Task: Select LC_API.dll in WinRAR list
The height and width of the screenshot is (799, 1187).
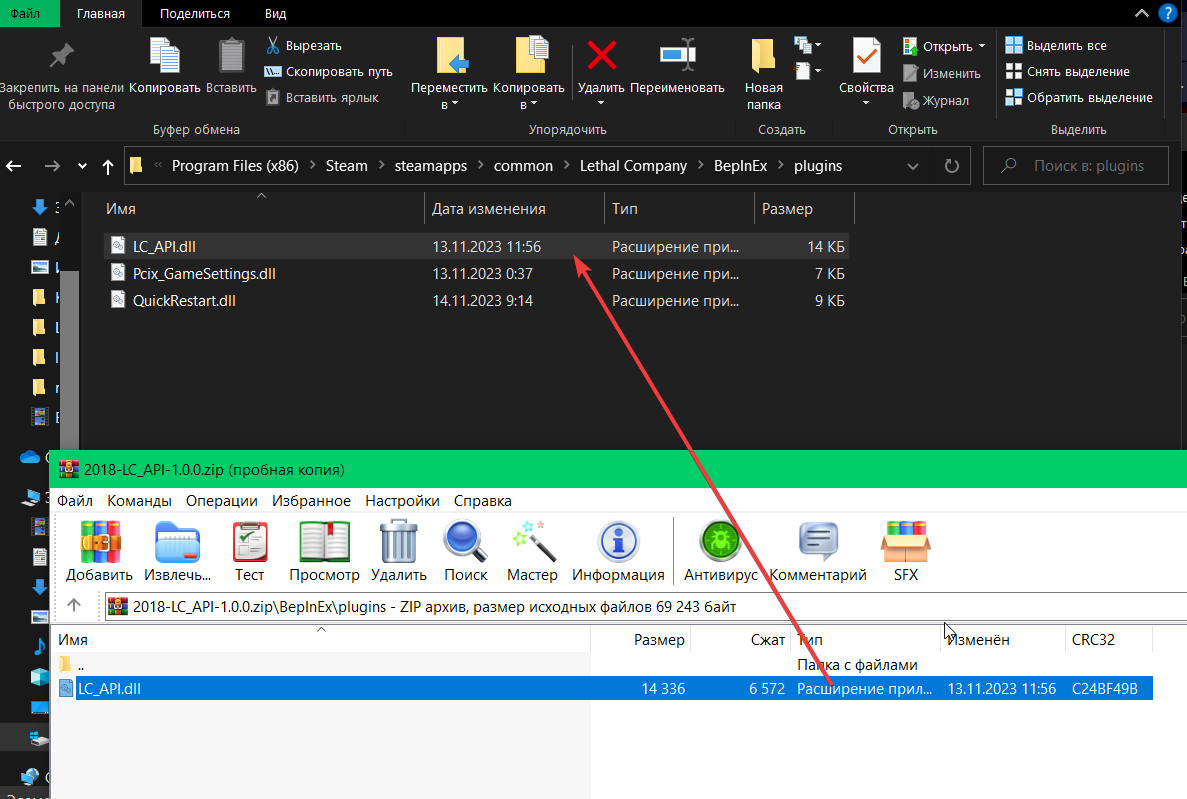Action: pyautogui.click(x=605, y=688)
